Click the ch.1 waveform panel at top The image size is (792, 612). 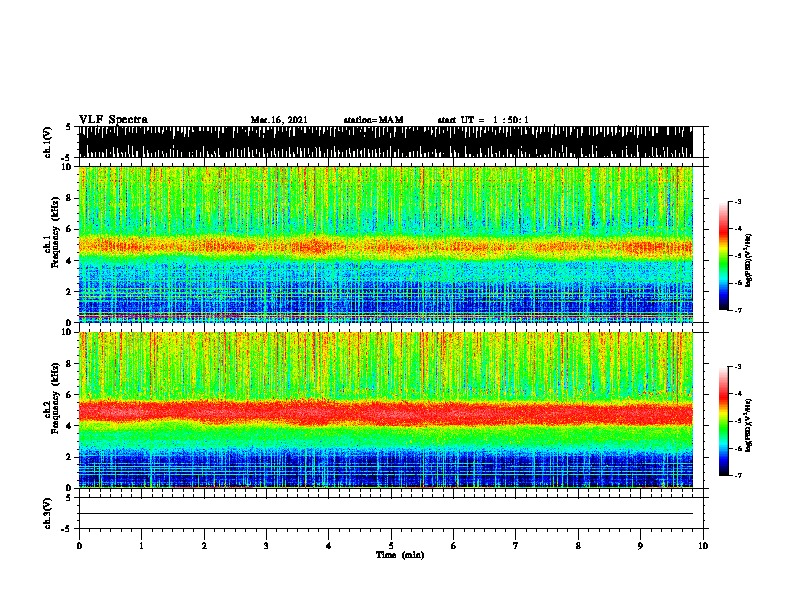(385, 142)
